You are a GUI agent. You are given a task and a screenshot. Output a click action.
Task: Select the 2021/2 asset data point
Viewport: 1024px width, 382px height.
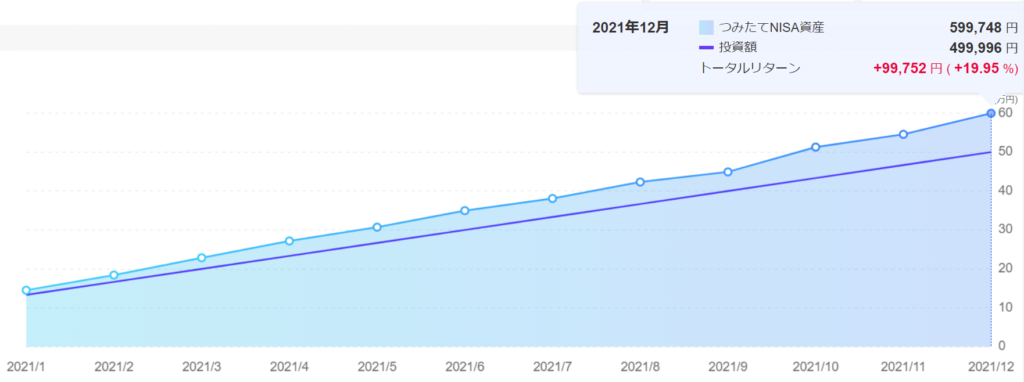[114, 276]
